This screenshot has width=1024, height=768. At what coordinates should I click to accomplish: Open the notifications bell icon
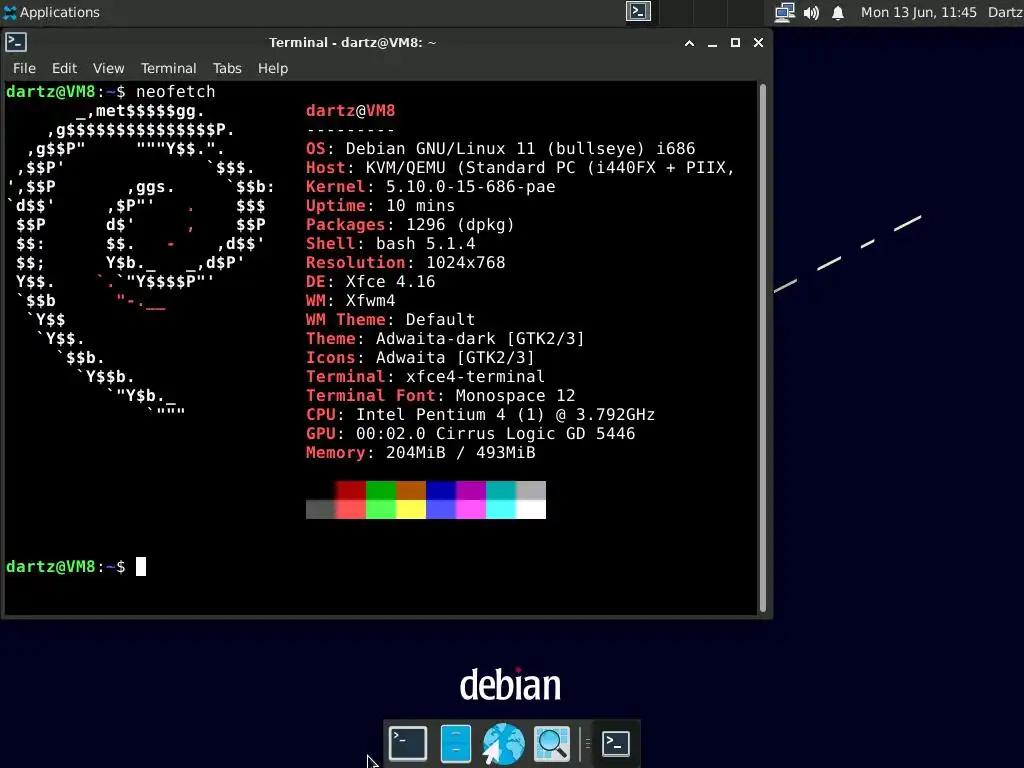coord(838,12)
